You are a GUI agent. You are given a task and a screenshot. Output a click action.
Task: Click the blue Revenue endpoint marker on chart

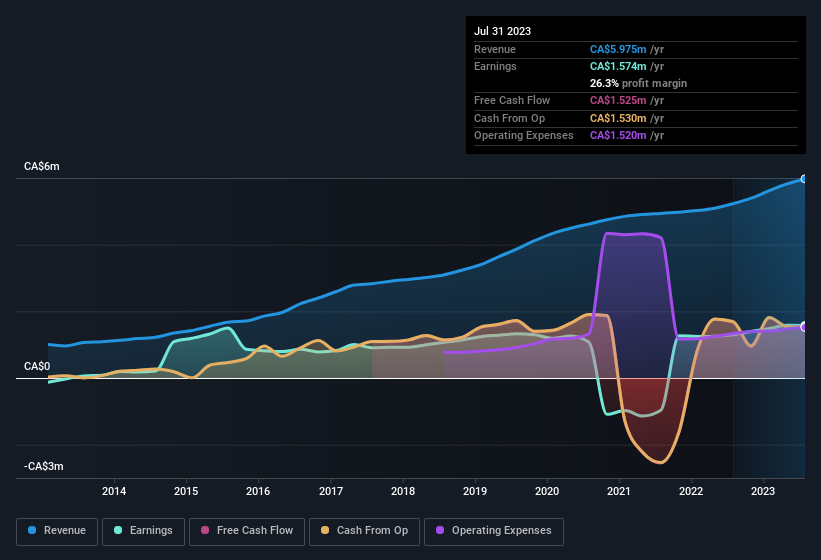click(804, 179)
